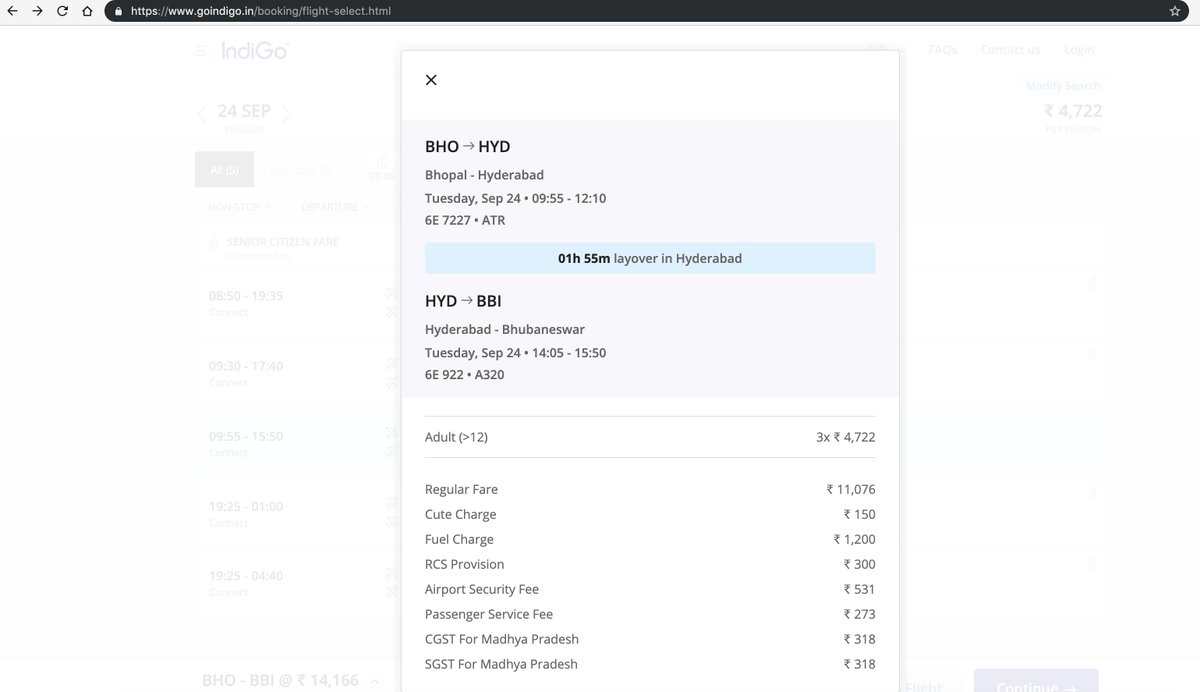Click the Regular Fare line
1200x692 pixels.
click(x=650, y=489)
